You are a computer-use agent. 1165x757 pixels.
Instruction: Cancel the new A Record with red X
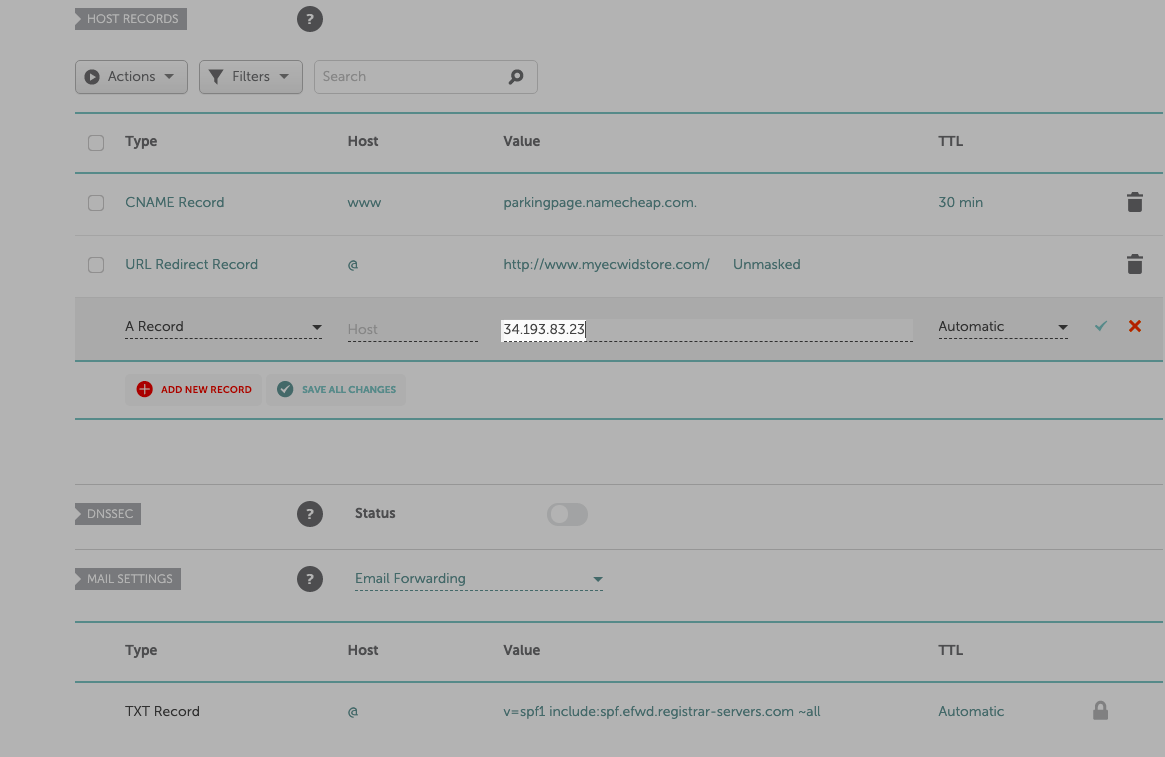[x=1134, y=326]
